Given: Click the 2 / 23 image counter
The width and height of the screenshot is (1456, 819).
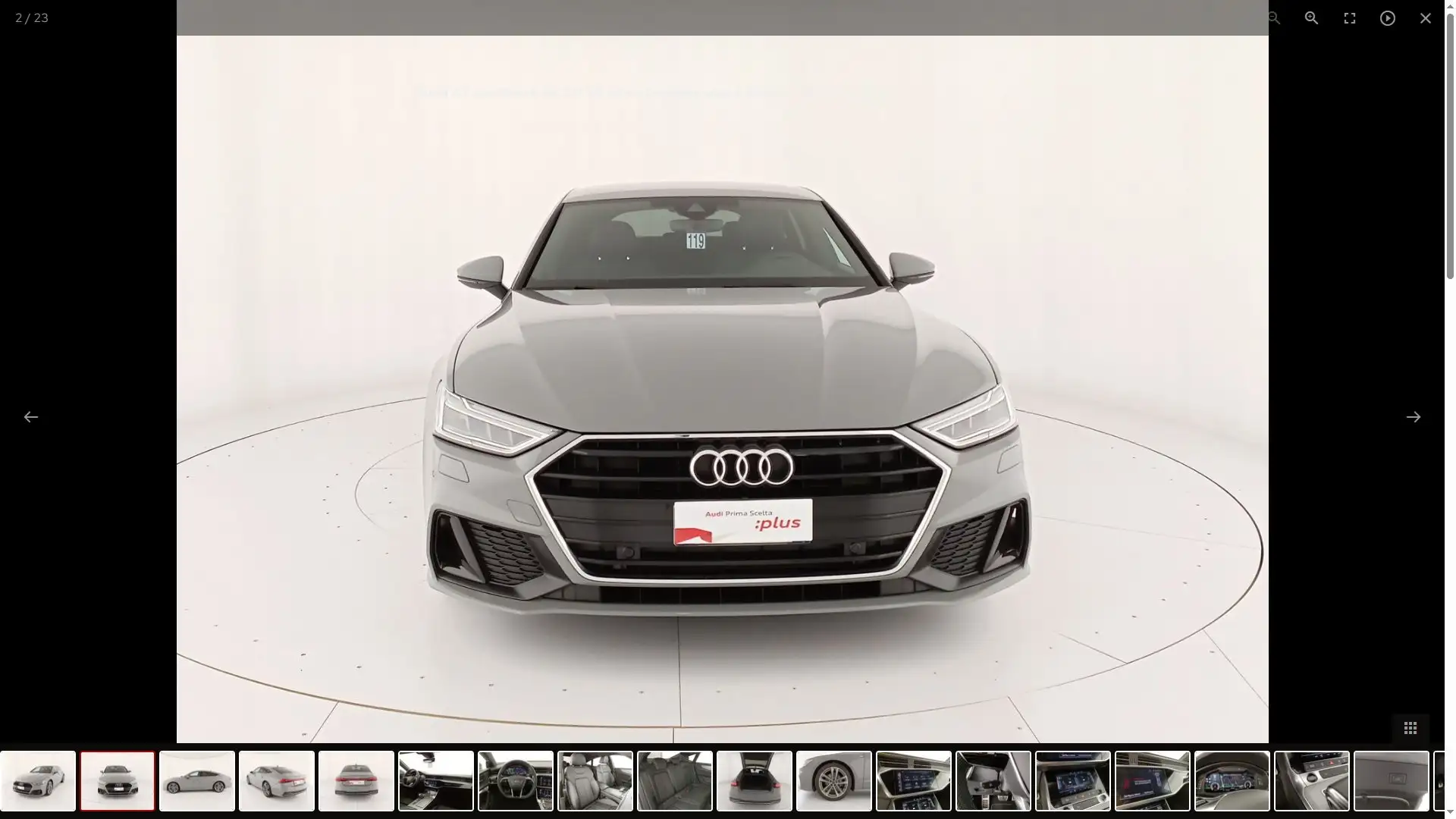Looking at the screenshot, I should coord(32,18).
